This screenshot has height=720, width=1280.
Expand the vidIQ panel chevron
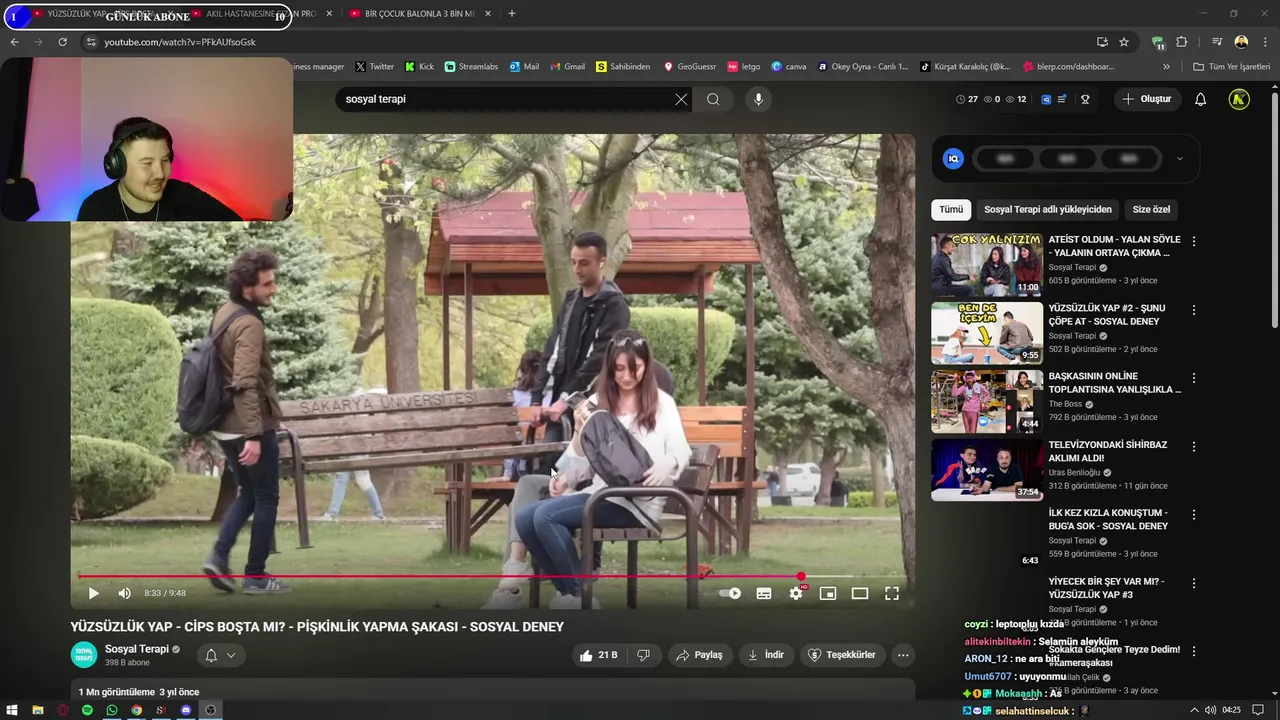point(1179,158)
